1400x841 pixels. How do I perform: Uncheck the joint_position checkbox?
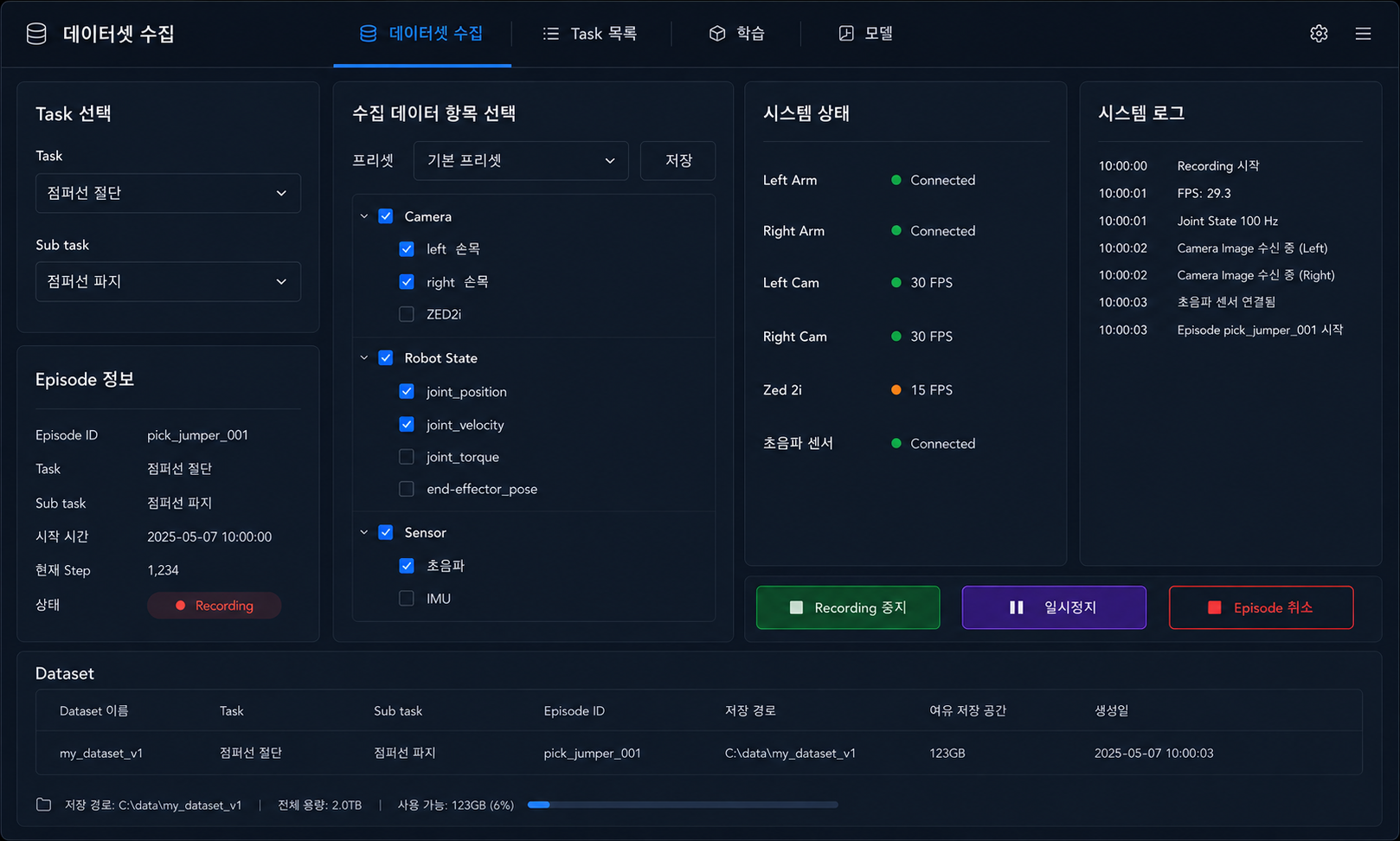(407, 392)
